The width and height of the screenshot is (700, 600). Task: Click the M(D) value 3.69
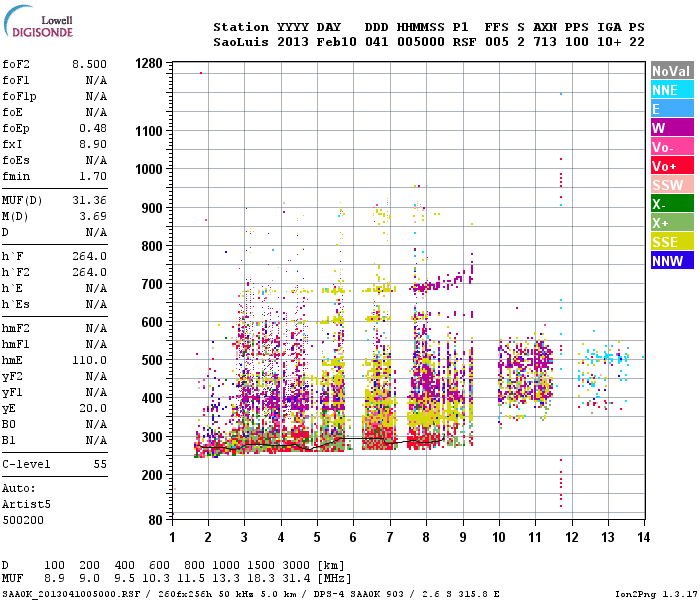coord(93,217)
